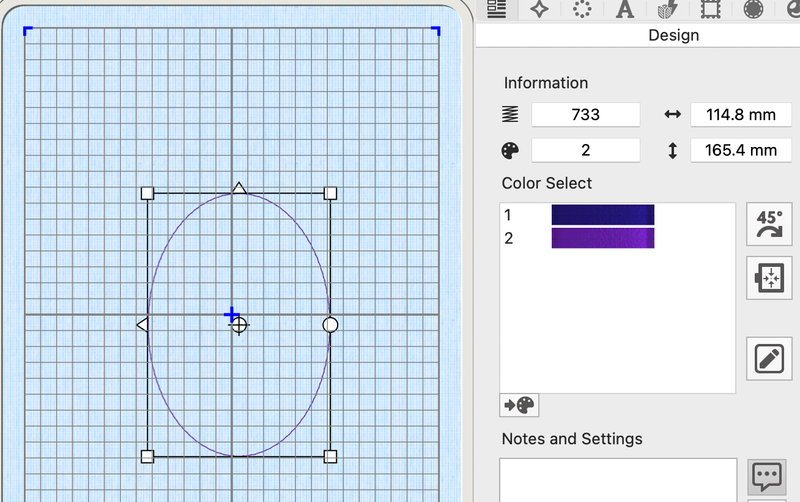Click top-right square resize handle
Viewport: 800px width, 502px height.
coord(330,193)
